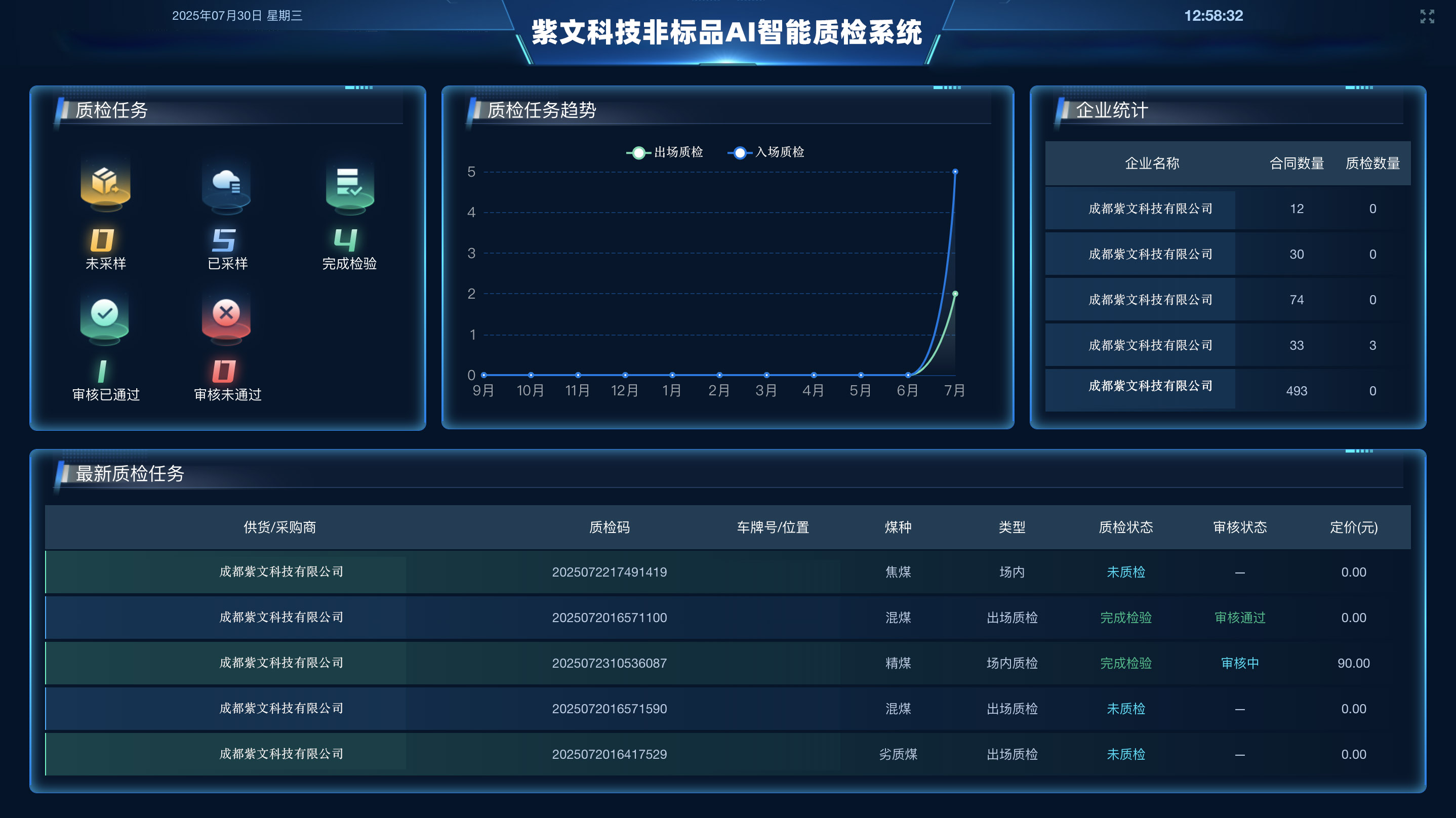Click the 审核未通过 label
Image resolution: width=1456 pixels, height=818 pixels.
pos(228,395)
